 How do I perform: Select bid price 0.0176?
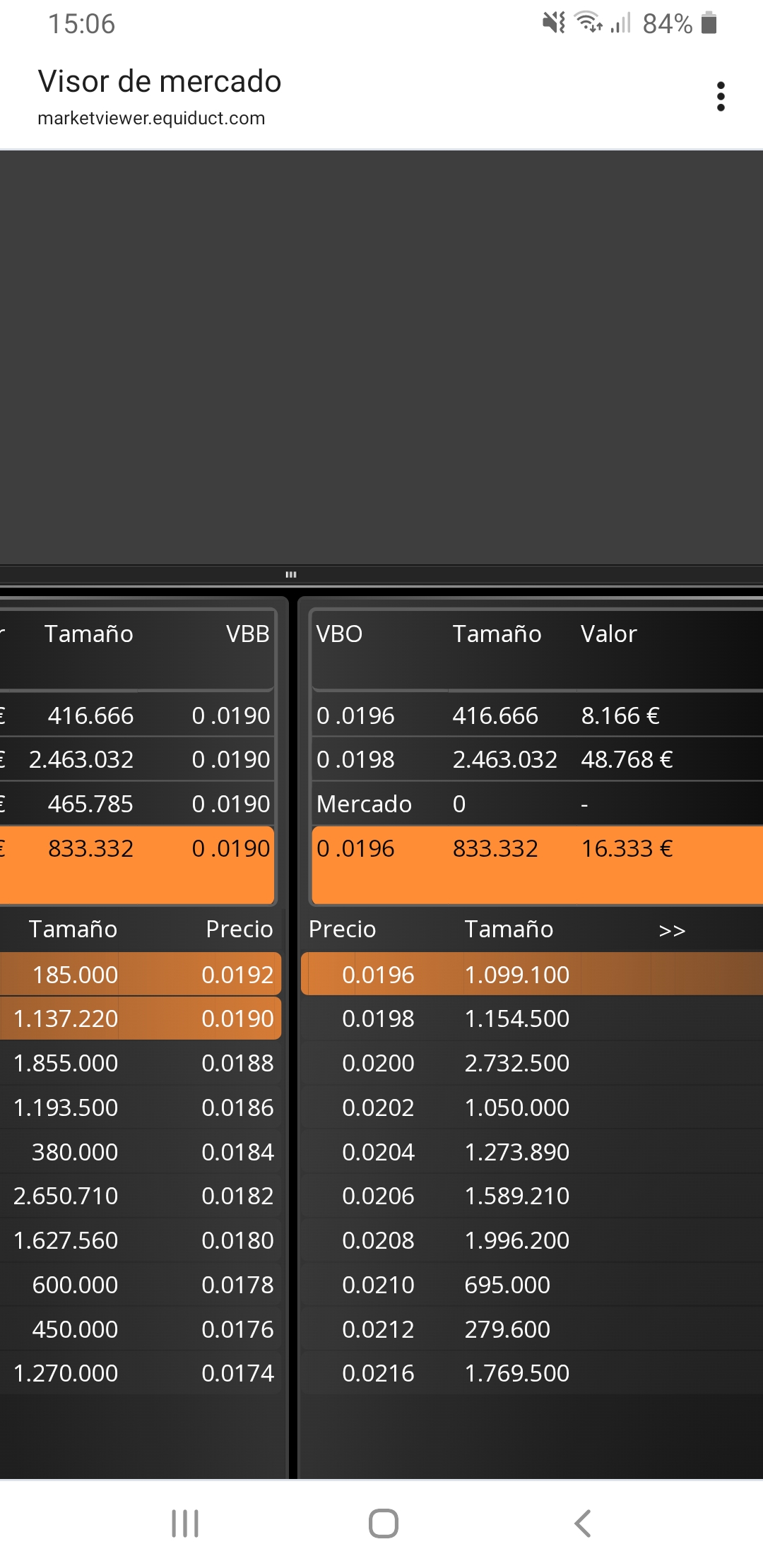[237, 1329]
